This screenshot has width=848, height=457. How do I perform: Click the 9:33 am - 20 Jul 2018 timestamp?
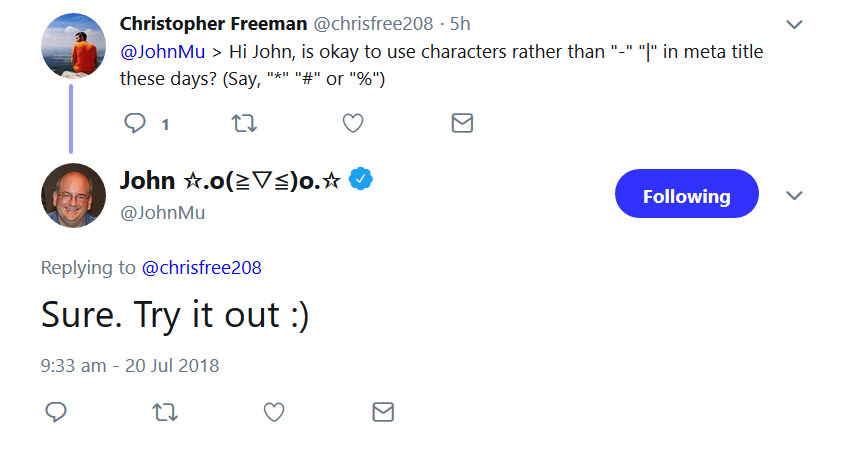[130, 365]
